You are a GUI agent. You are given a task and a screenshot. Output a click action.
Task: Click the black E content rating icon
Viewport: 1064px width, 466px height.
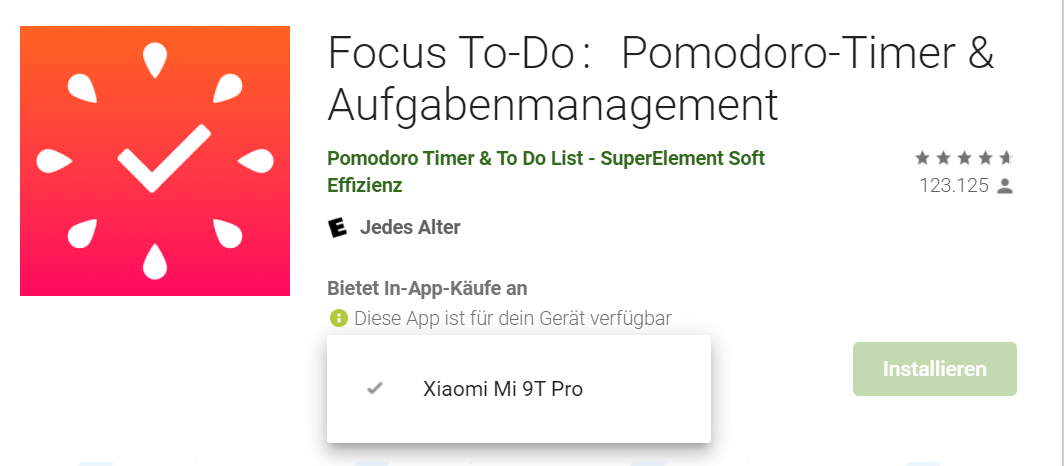tap(337, 227)
